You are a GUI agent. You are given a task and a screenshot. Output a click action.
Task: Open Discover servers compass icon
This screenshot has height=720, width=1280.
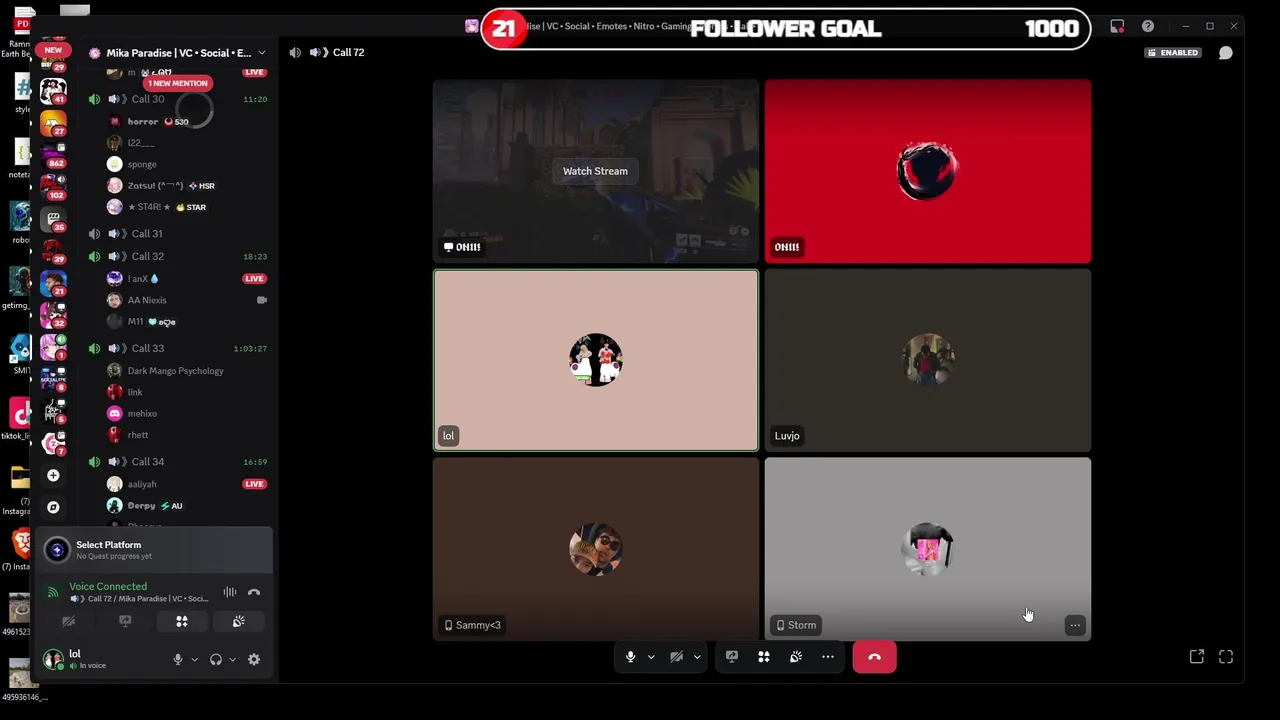click(x=53, y=507)
